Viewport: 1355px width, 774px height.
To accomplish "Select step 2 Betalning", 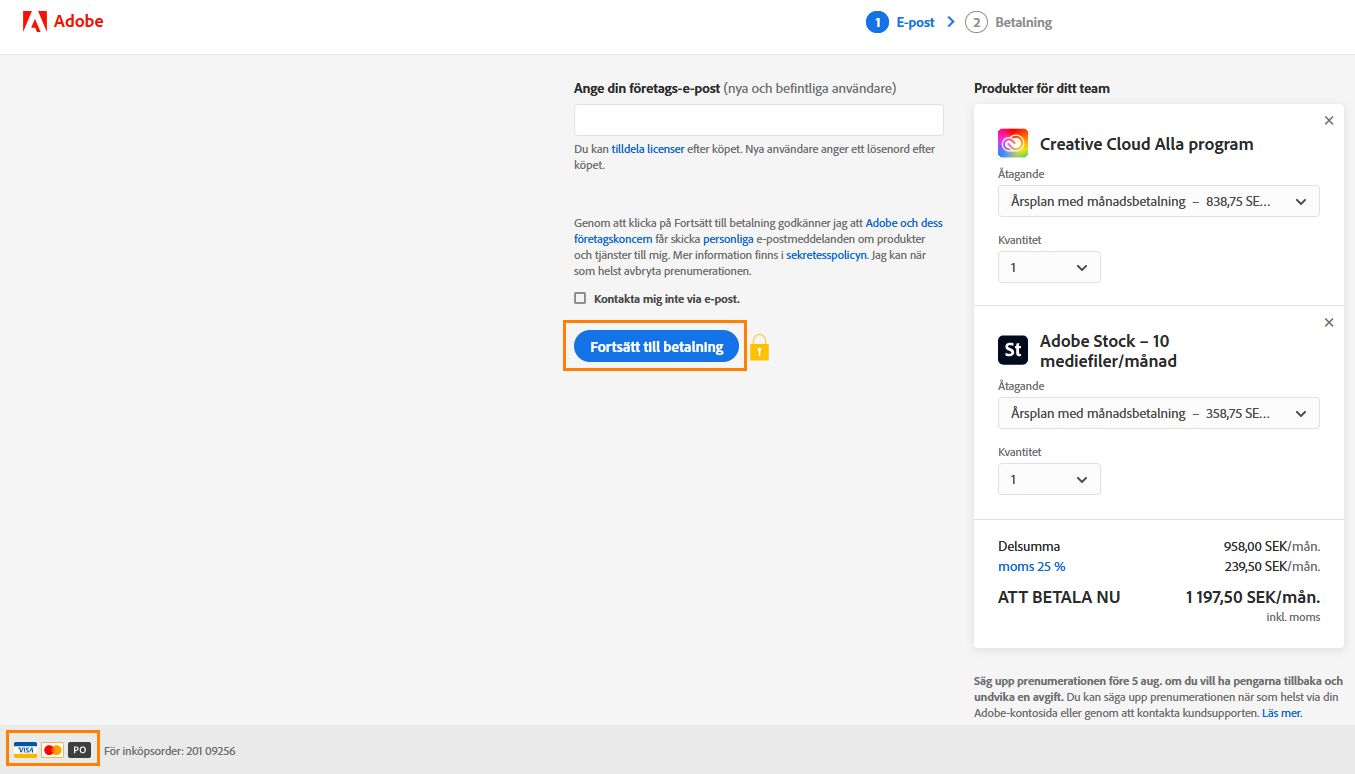I will [x=1009, y=22].
